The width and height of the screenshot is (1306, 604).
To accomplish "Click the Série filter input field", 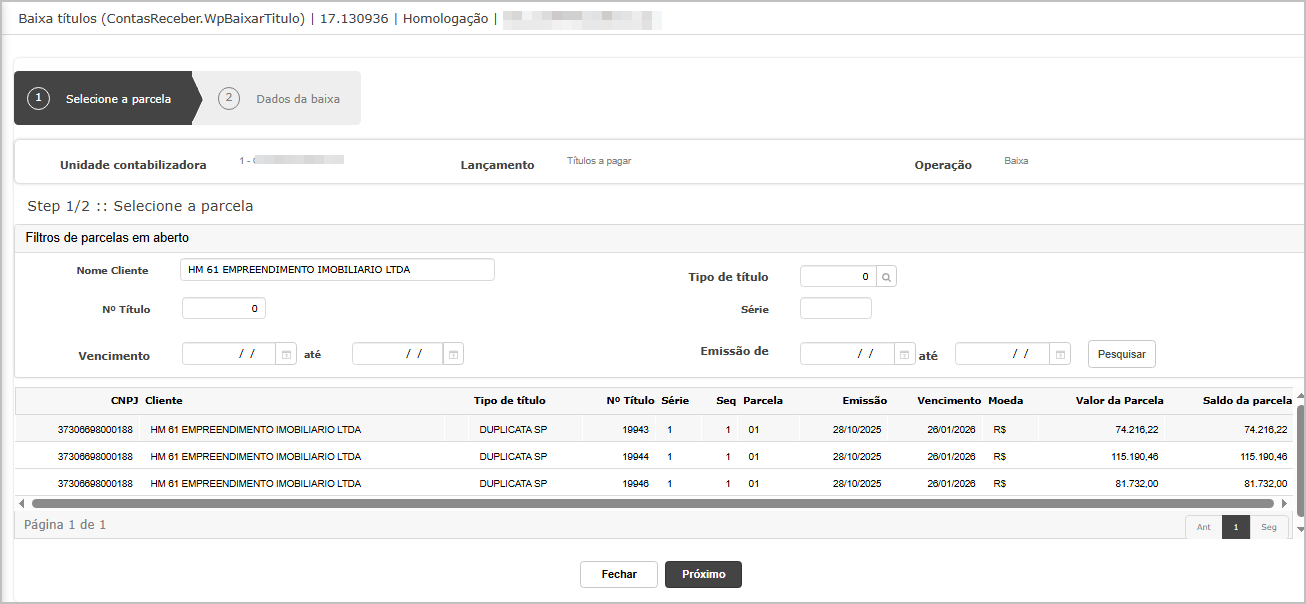I will click(835, 309).
